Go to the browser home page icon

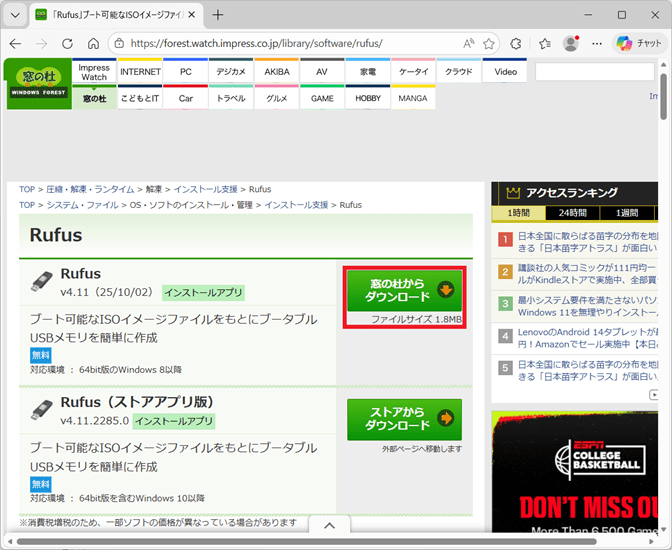pyautogui.click(x=93, y=44)
